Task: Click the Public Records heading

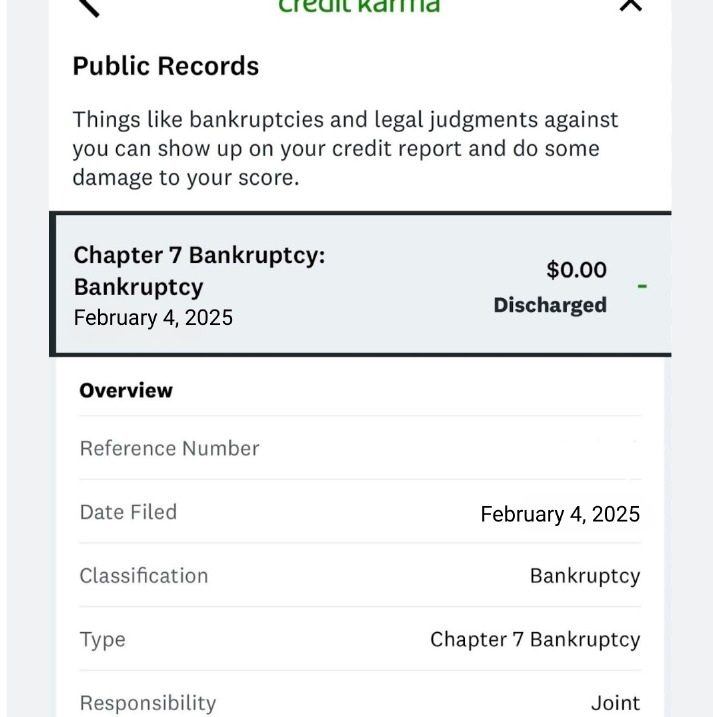Action: point(165,66)
